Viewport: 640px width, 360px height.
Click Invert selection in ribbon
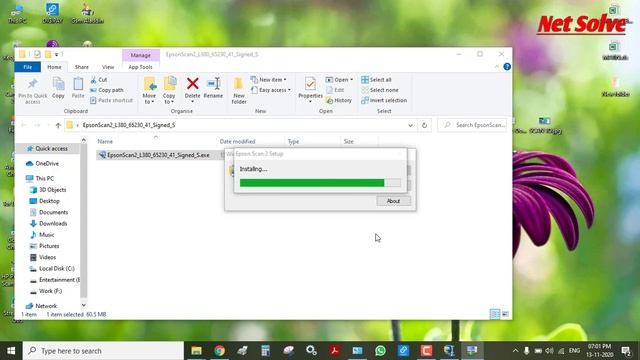click(x=384, y=100)
